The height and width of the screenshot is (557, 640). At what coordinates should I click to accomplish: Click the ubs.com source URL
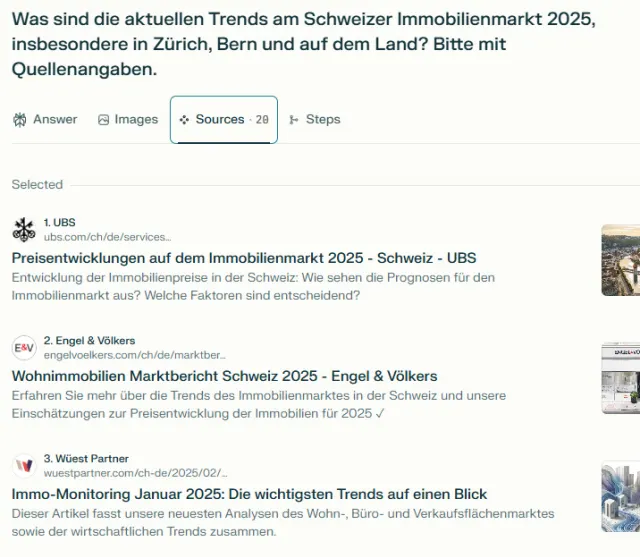tap(107, 237)
